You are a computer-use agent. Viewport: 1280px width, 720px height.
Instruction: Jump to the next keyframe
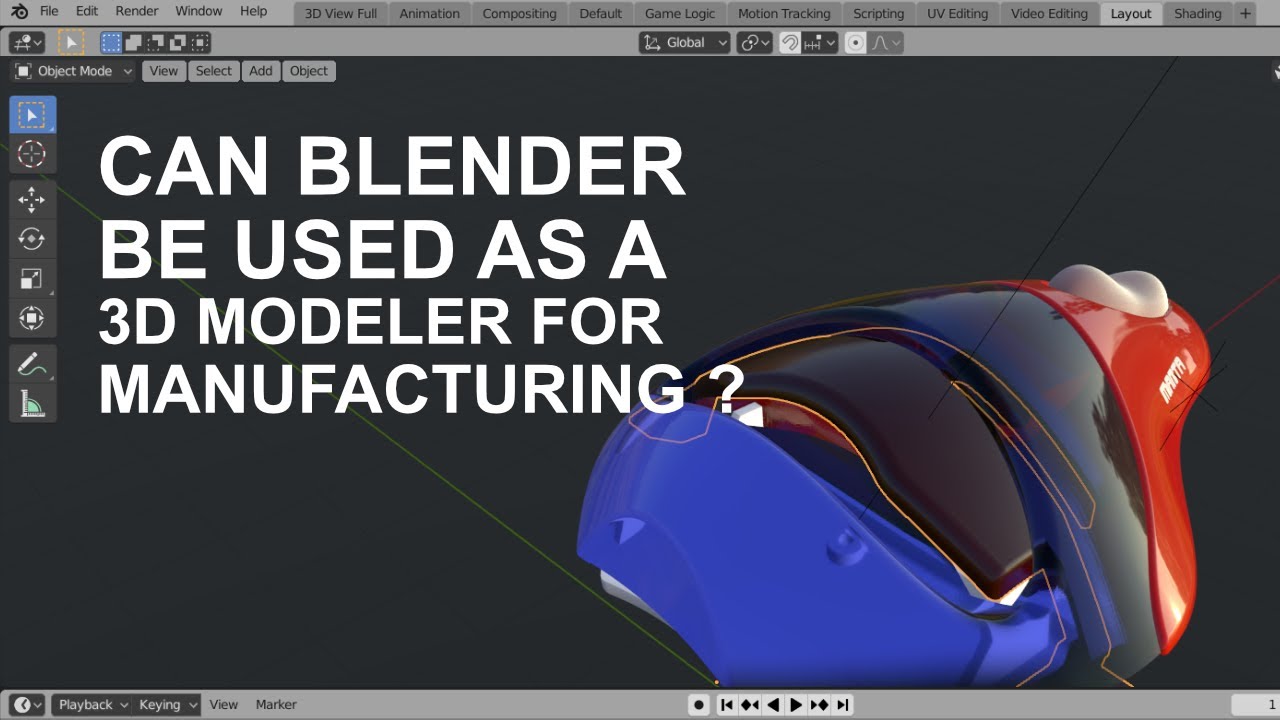pos(819,705)
